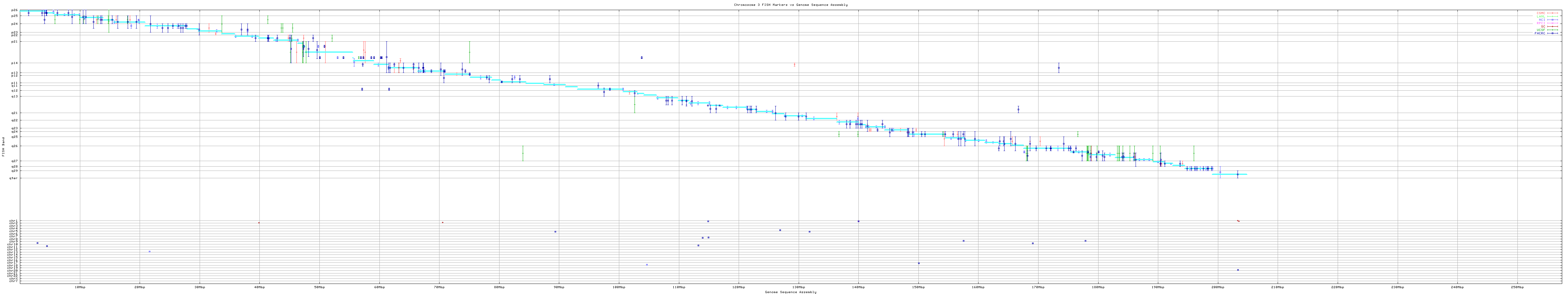This screenshot has width=1568, height=294.
Task: Click the 250Mbp x-axis tick label
Action: pos(1517,287)
